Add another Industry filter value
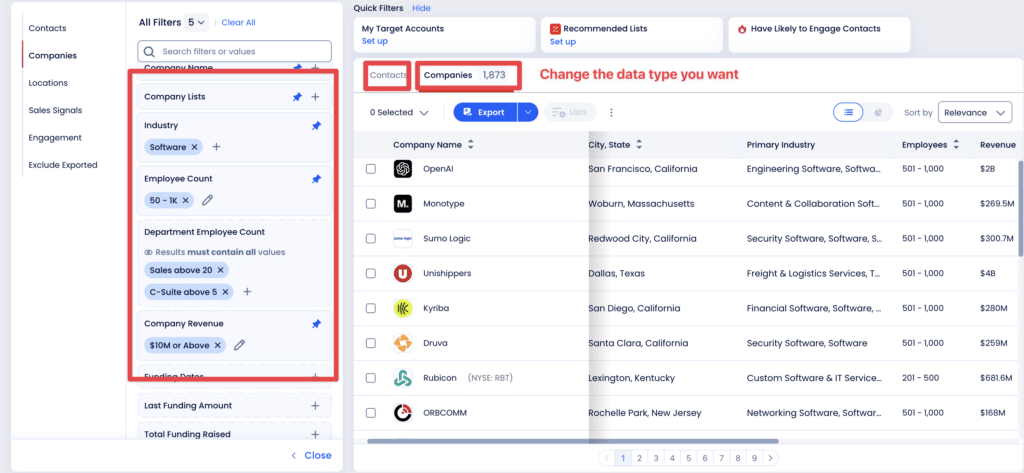The height and width of the screenshot is (473, 1024). point(217,147)
